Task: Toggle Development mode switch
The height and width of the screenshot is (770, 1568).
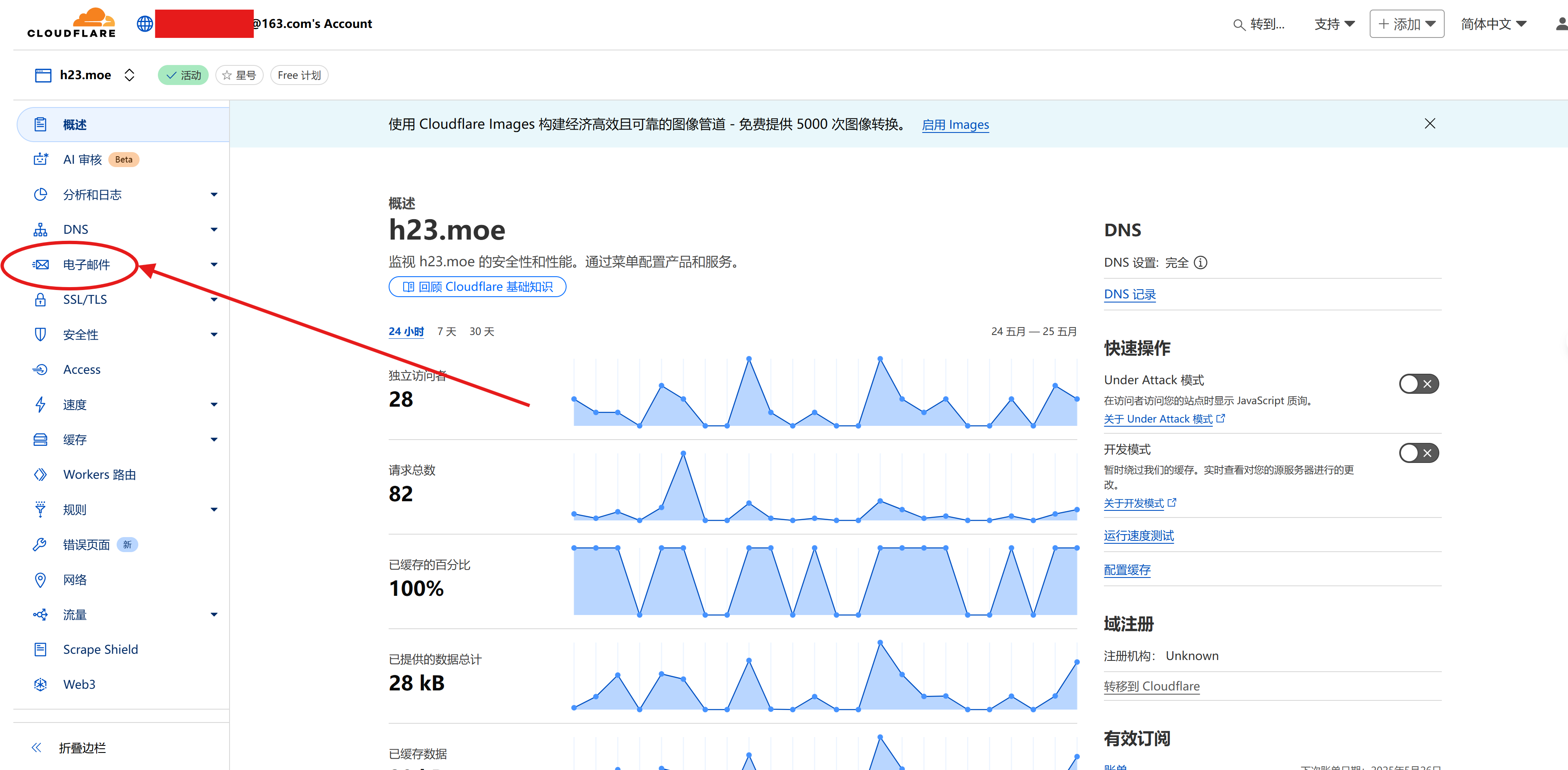Action: (1419, 453)
